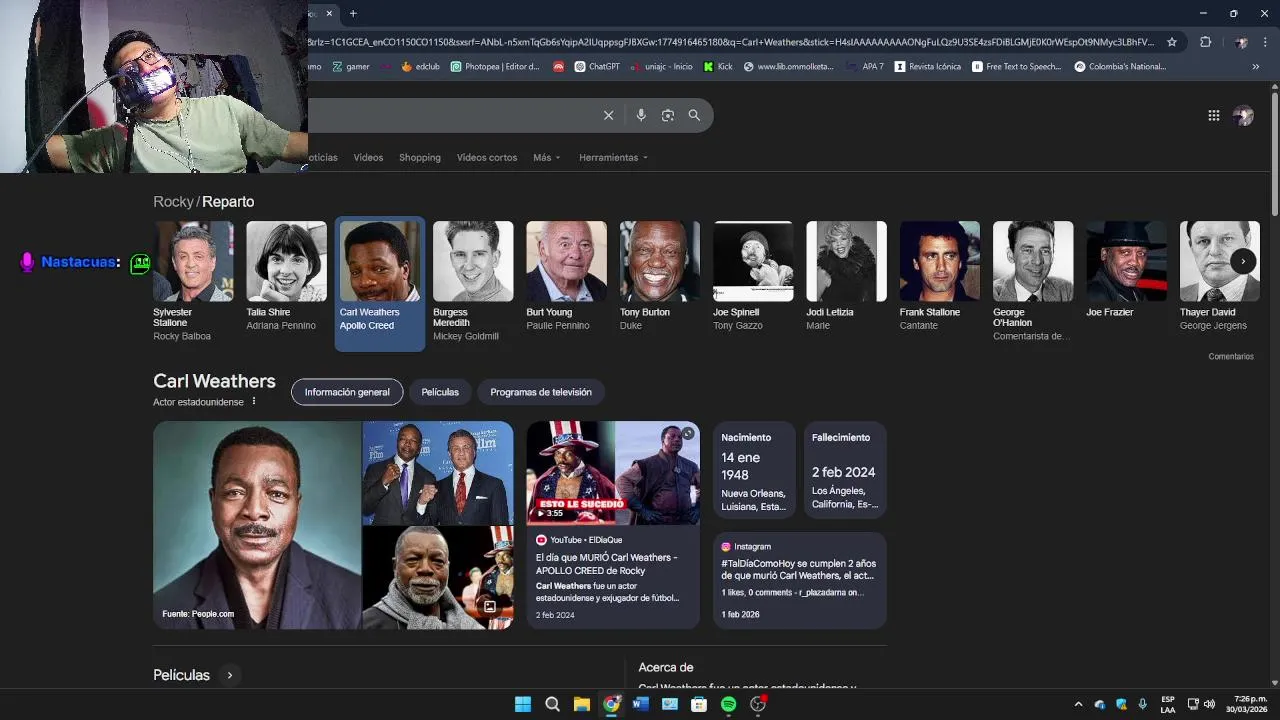Open Microsoft Word from the taskbar
The height and width of the screenshot is (720, 1280).
[641, 704]
